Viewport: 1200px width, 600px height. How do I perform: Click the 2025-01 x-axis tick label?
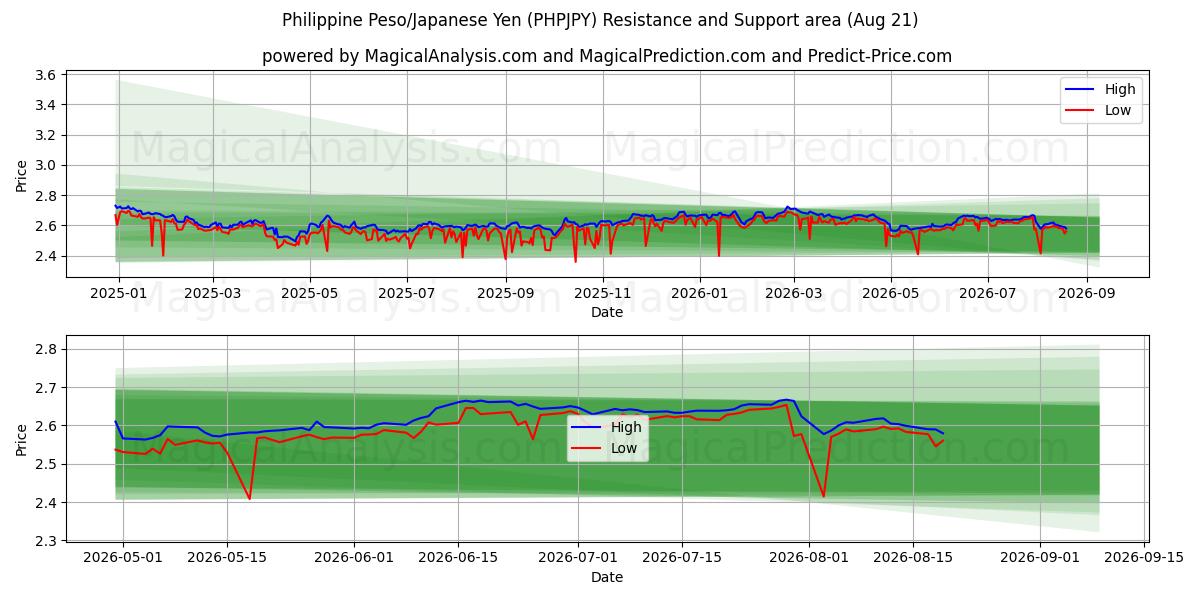pyautogui.click(x=118, y=293)
